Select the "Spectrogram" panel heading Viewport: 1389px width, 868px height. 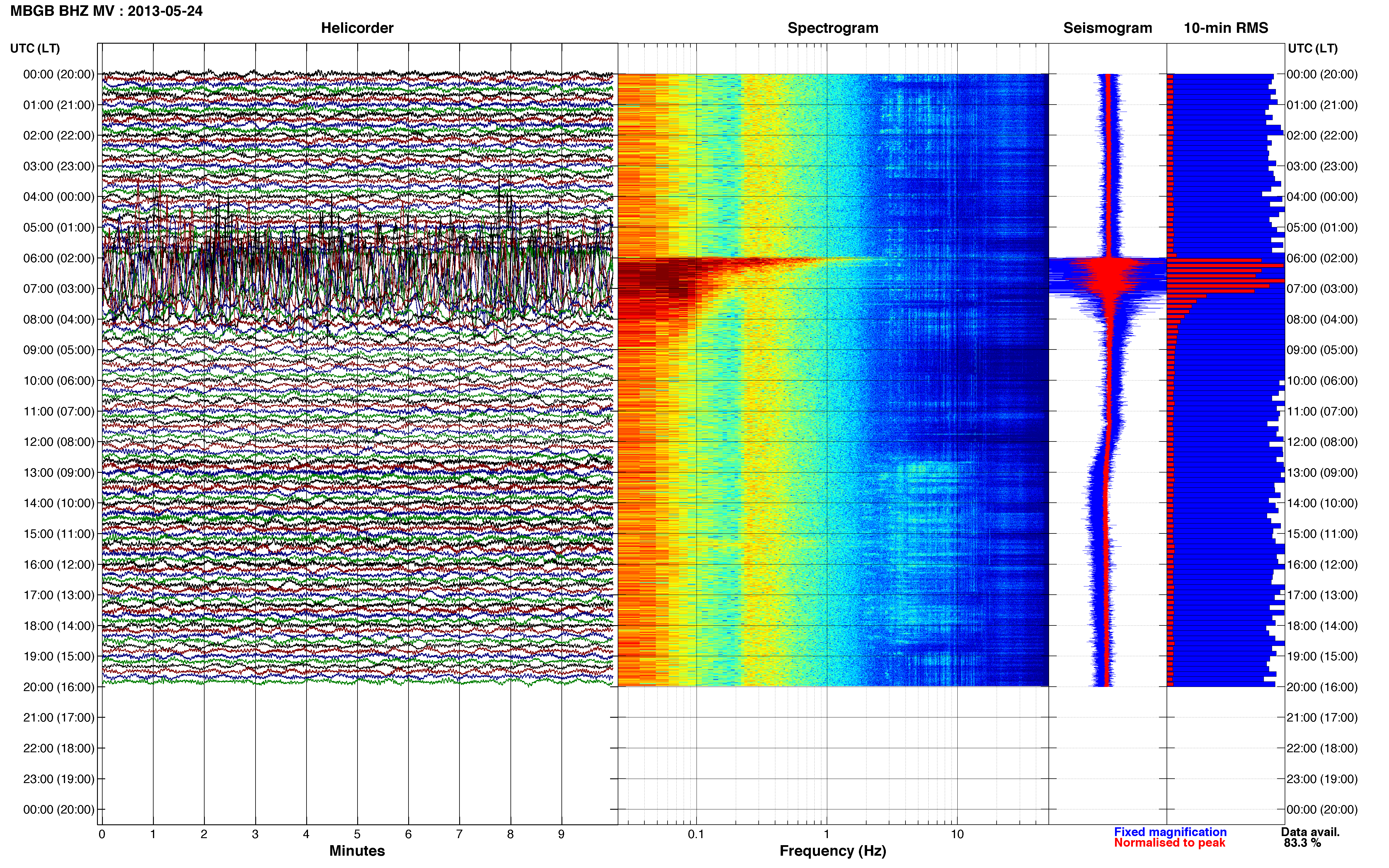[x=833, y=28]
